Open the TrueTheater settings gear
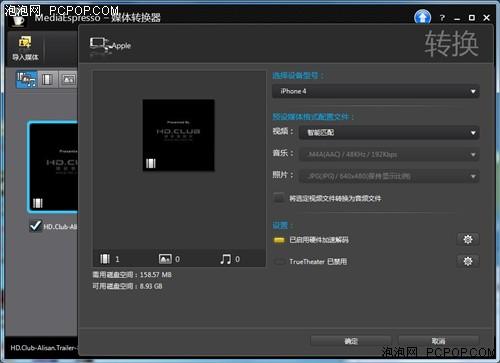 (x=468, y=261)
